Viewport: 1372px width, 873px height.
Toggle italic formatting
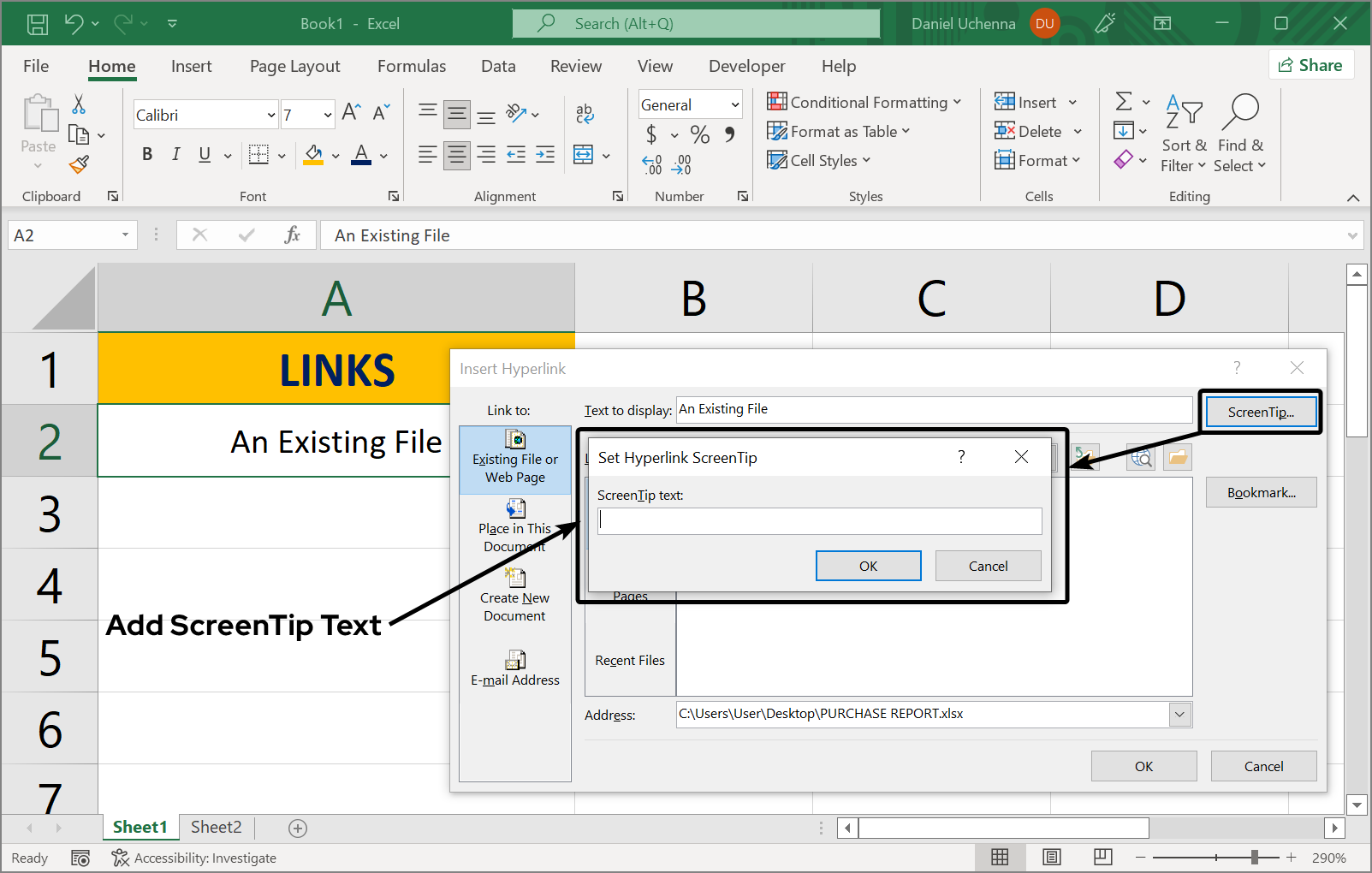click(x=175, y=154)
